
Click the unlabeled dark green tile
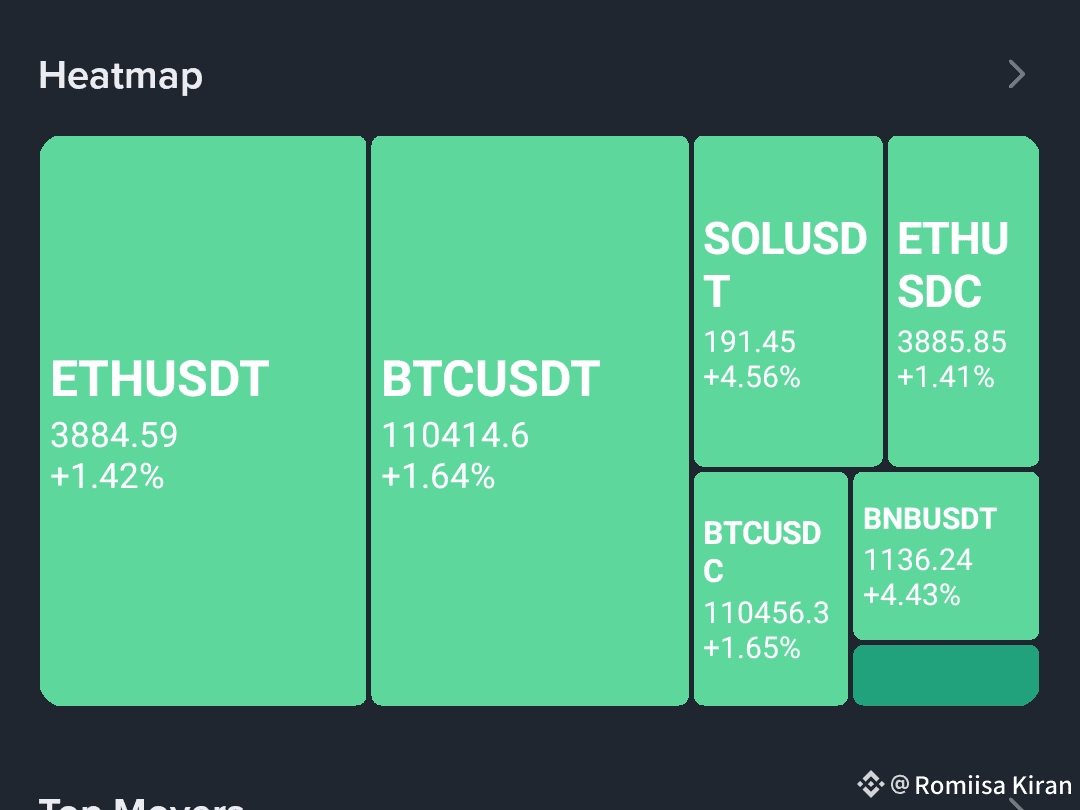point(946,675)
